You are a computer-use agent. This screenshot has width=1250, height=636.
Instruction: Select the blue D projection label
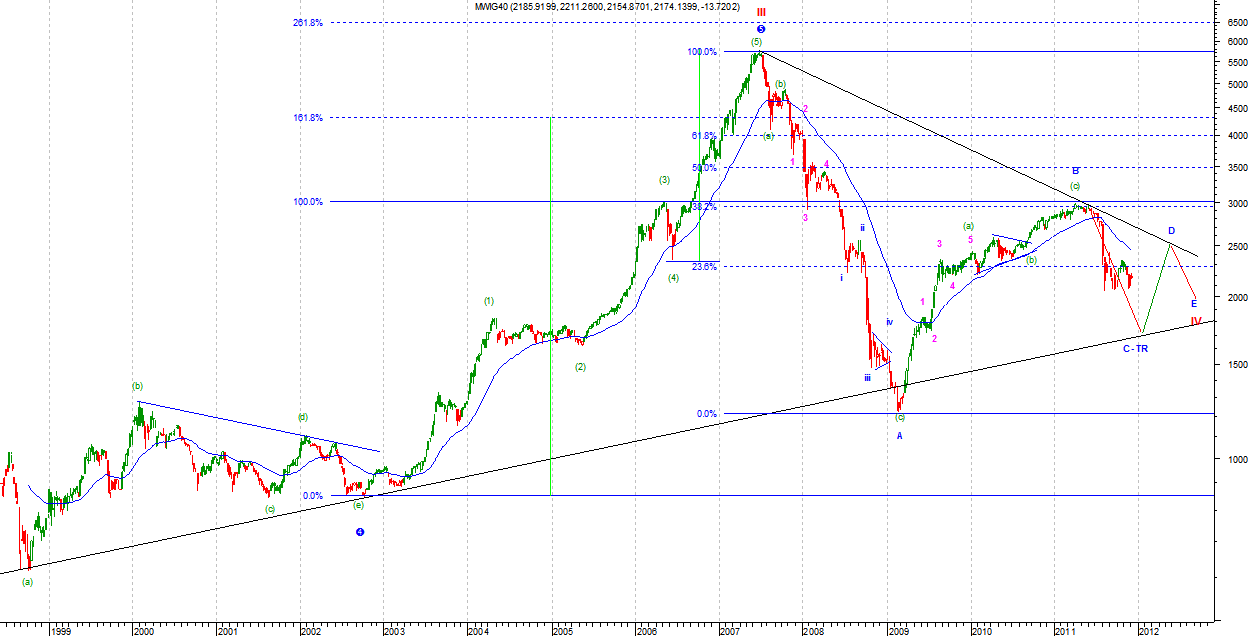pos(1171,231)
